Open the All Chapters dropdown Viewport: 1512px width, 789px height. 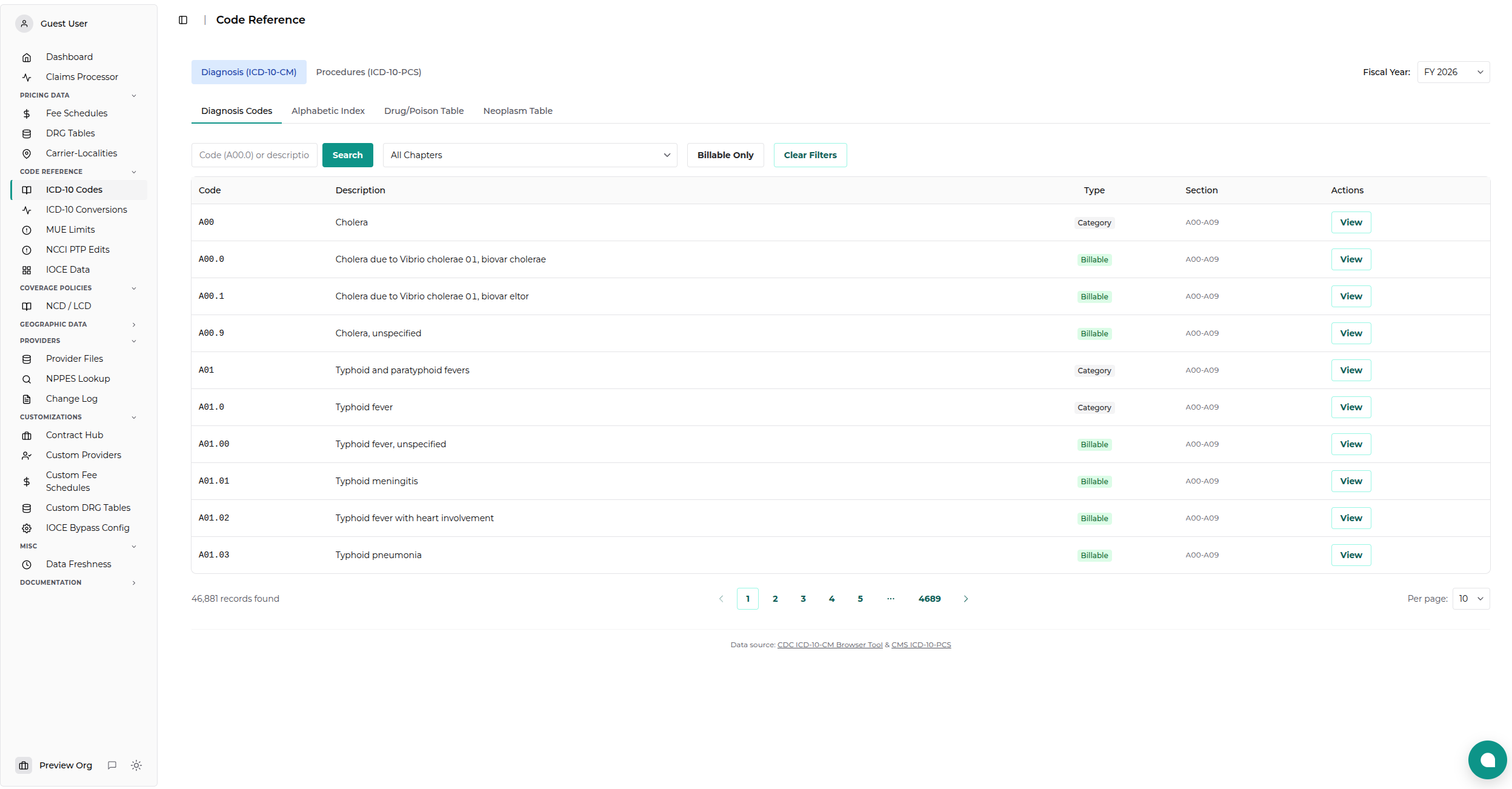(530, 155)
